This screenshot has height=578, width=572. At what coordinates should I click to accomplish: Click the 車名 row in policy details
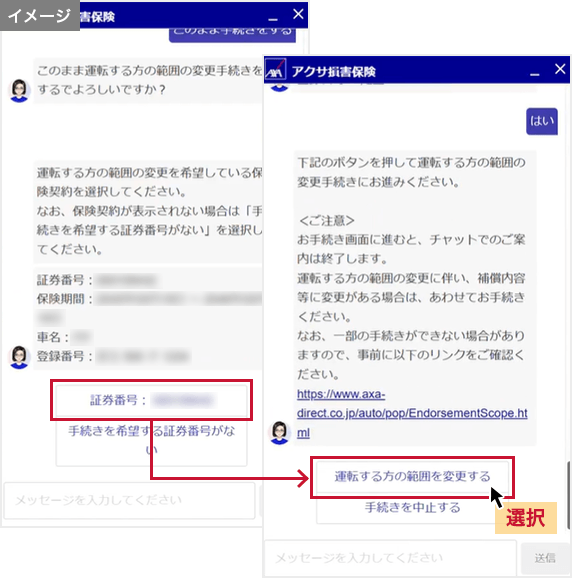(64, 337)
